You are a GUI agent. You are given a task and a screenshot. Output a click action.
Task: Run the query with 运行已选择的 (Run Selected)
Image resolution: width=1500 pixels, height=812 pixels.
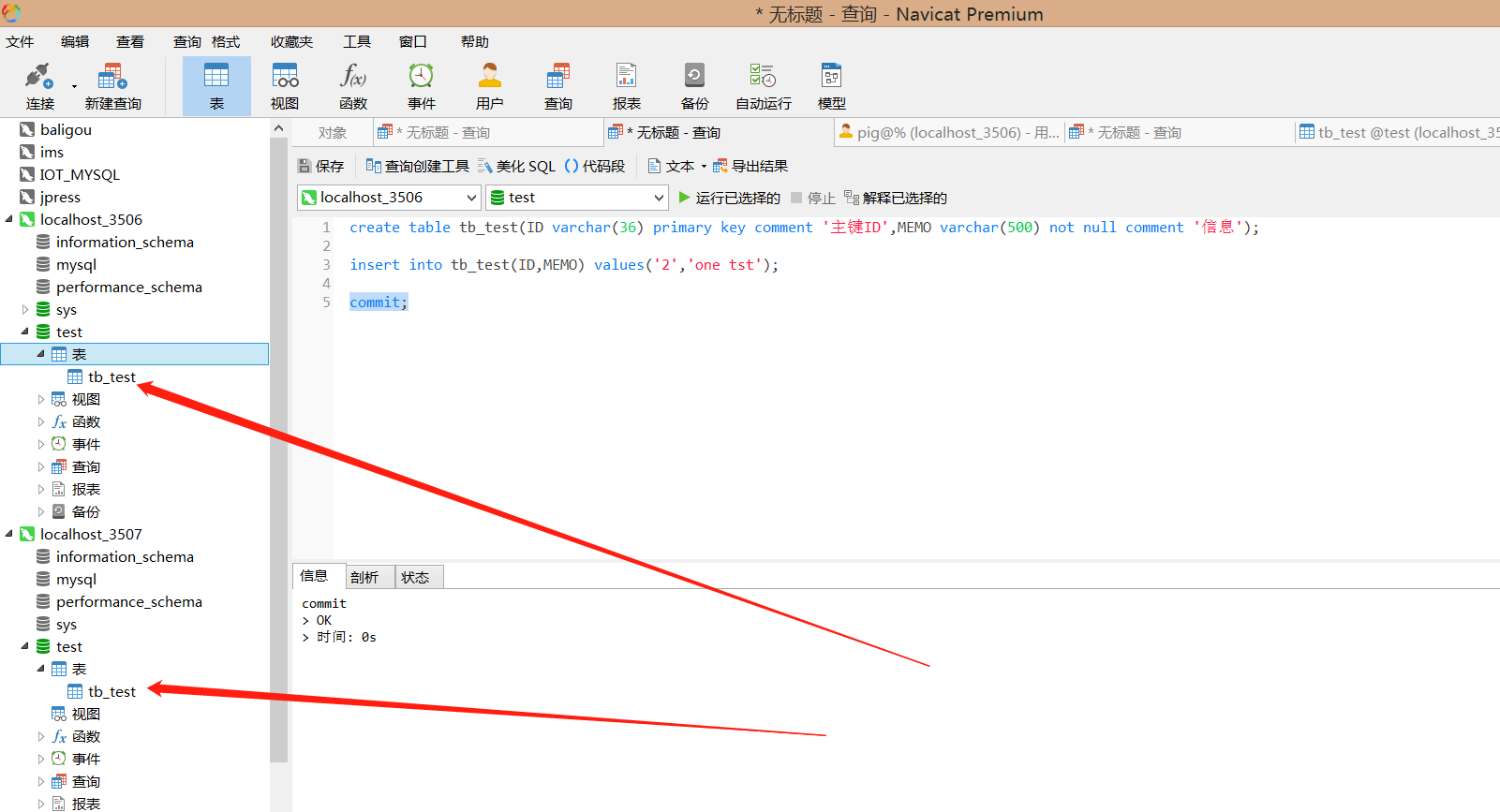tap(729, 198)
